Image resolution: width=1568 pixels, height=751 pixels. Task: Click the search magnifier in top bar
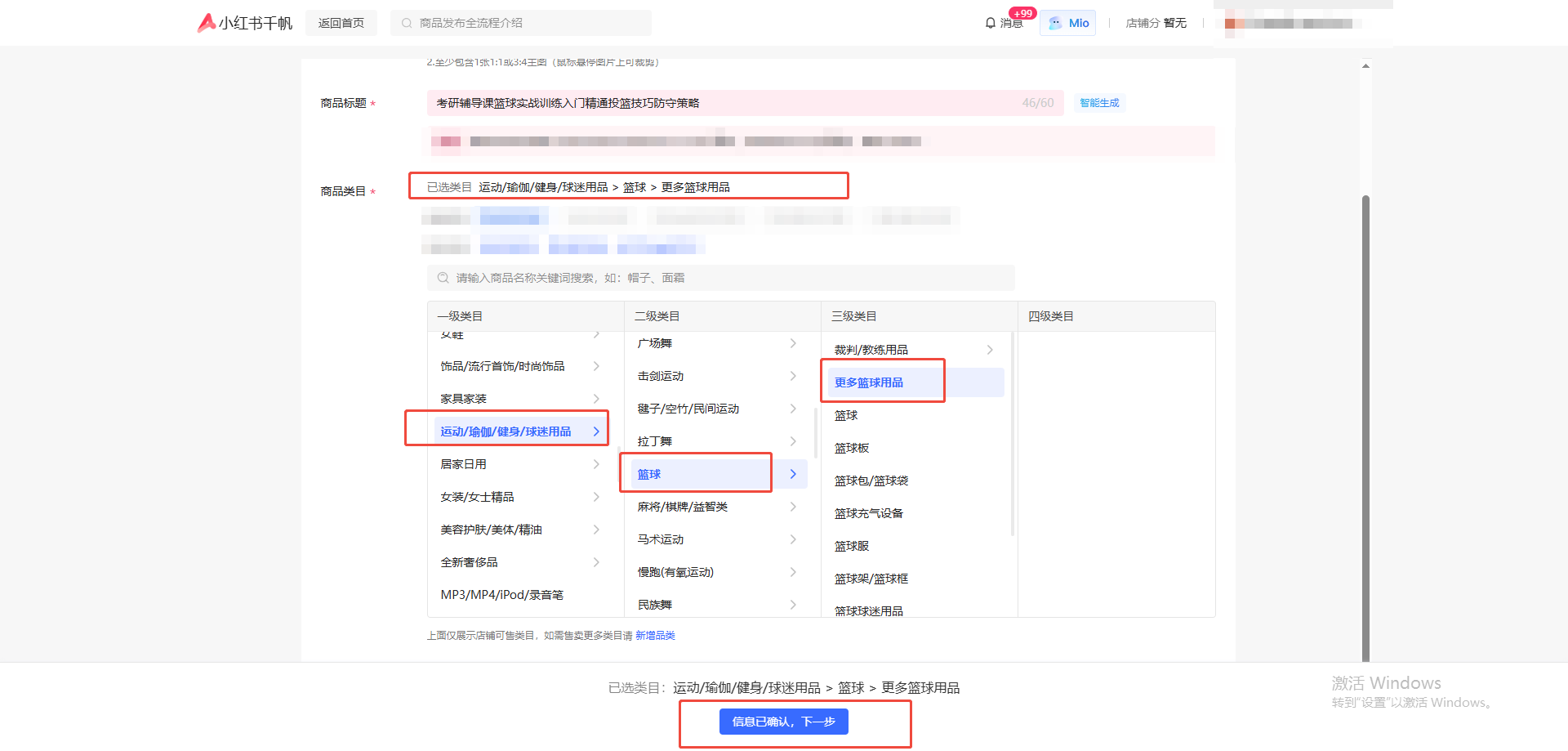407,23
